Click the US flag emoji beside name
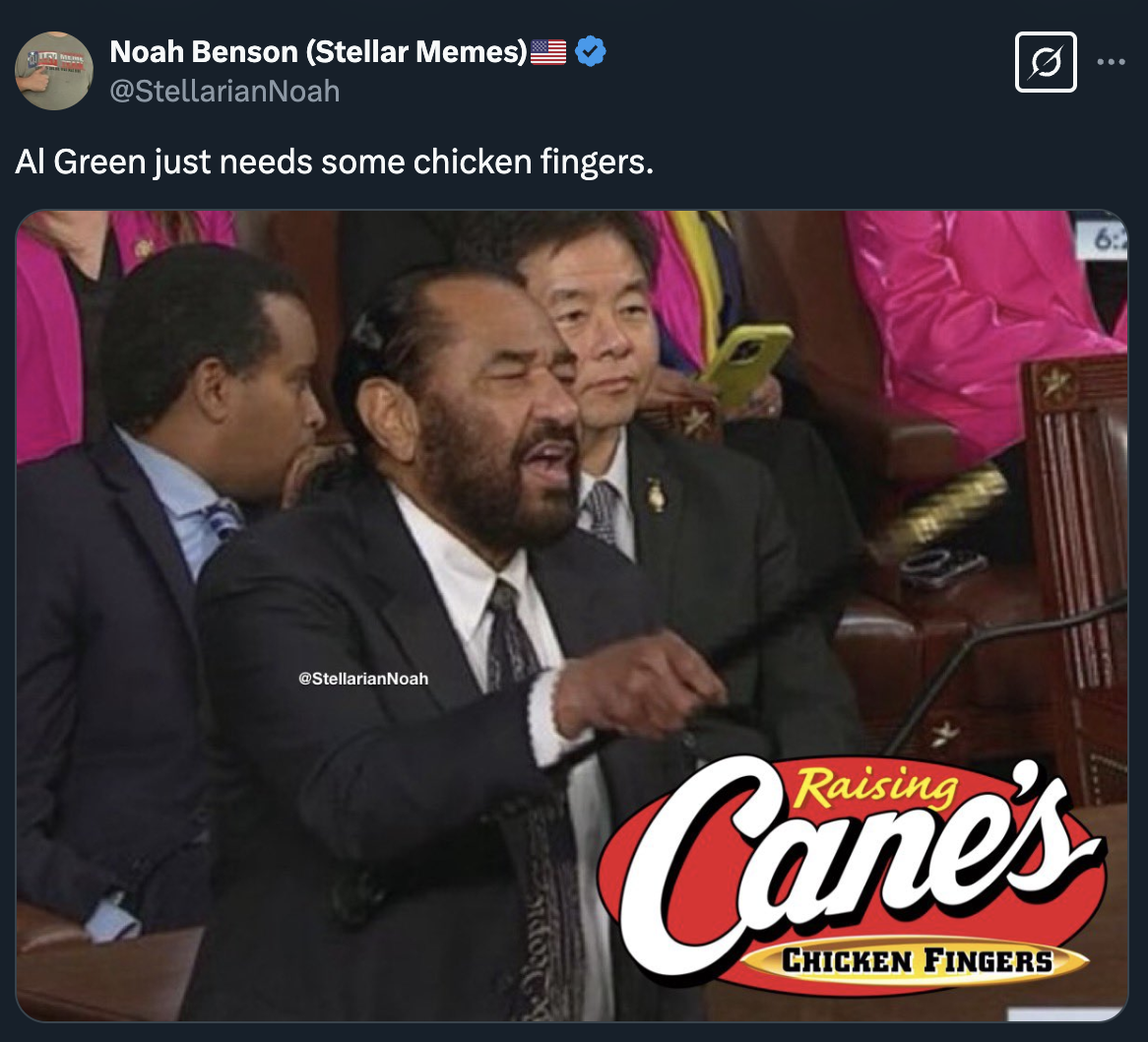1148x1042 pixels. pyautogui.click(x=548, y=52)
